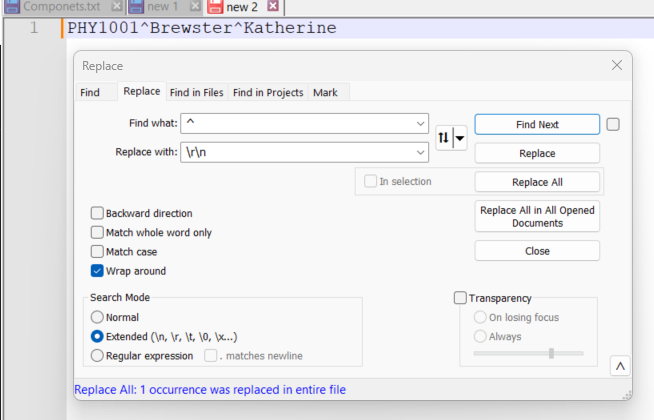
Task: Click the new 1 saved file icon
Action: (x=136, y=6)
